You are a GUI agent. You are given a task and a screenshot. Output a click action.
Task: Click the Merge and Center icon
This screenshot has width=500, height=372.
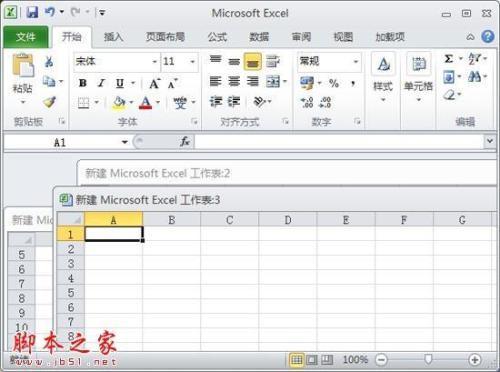(x=273, y=81)
